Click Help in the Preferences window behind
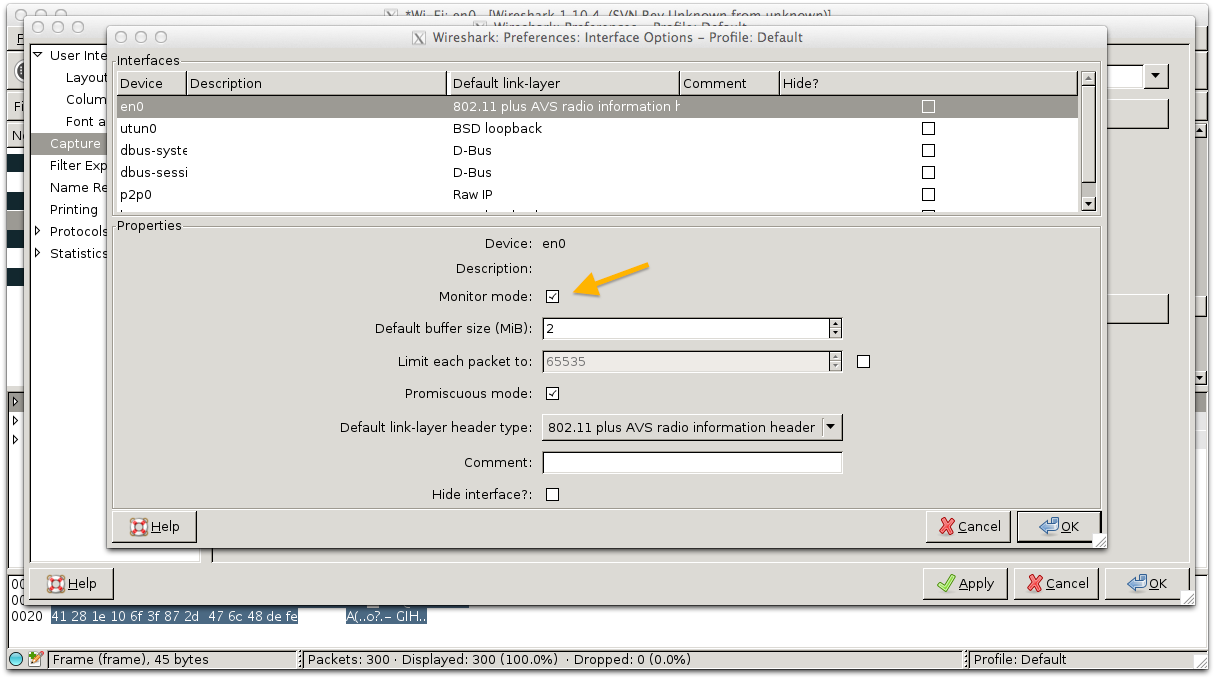This screenshot has width=1215, height=679. coord(71,583)
